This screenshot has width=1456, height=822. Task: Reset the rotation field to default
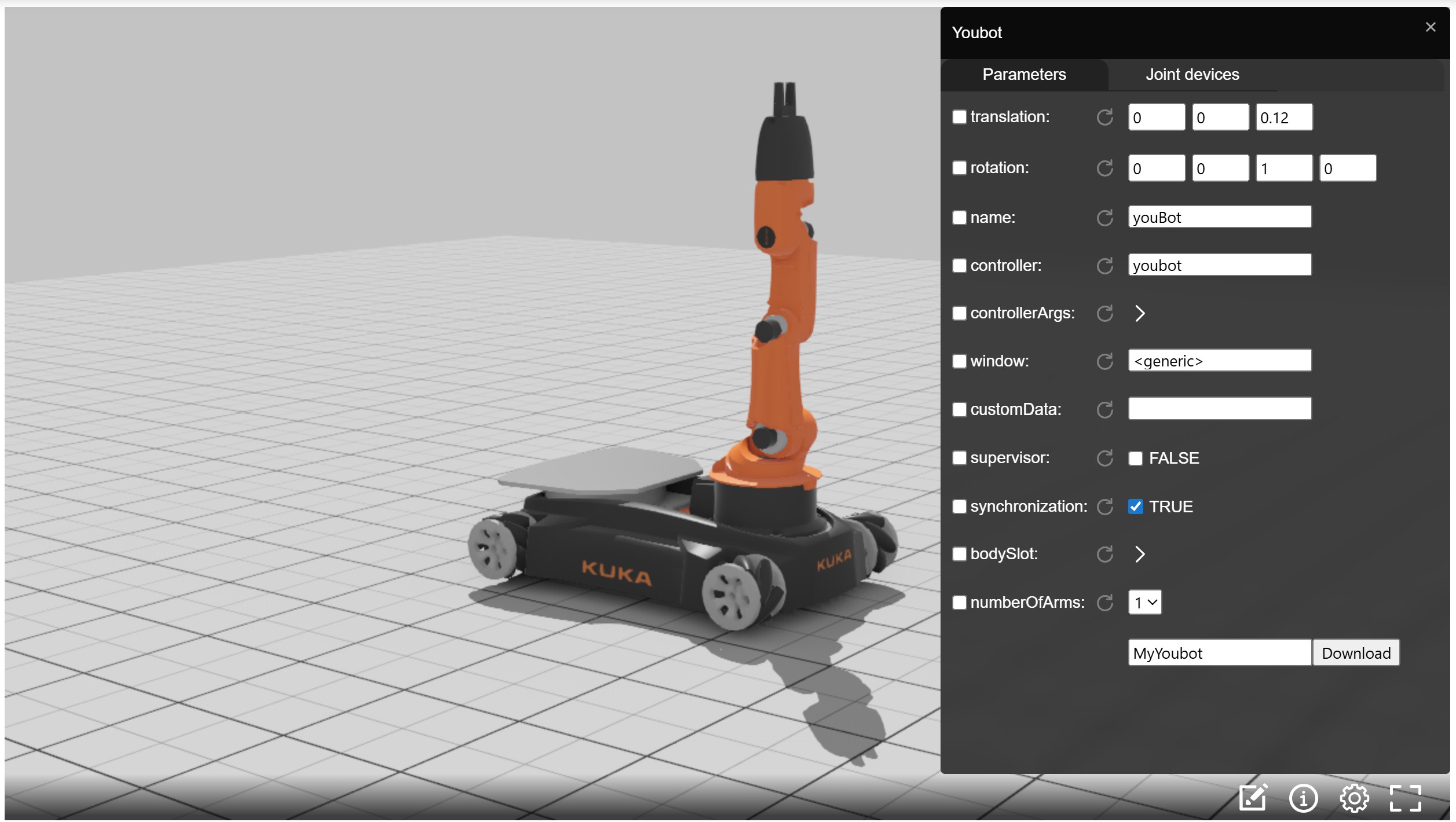point(1105,168)
